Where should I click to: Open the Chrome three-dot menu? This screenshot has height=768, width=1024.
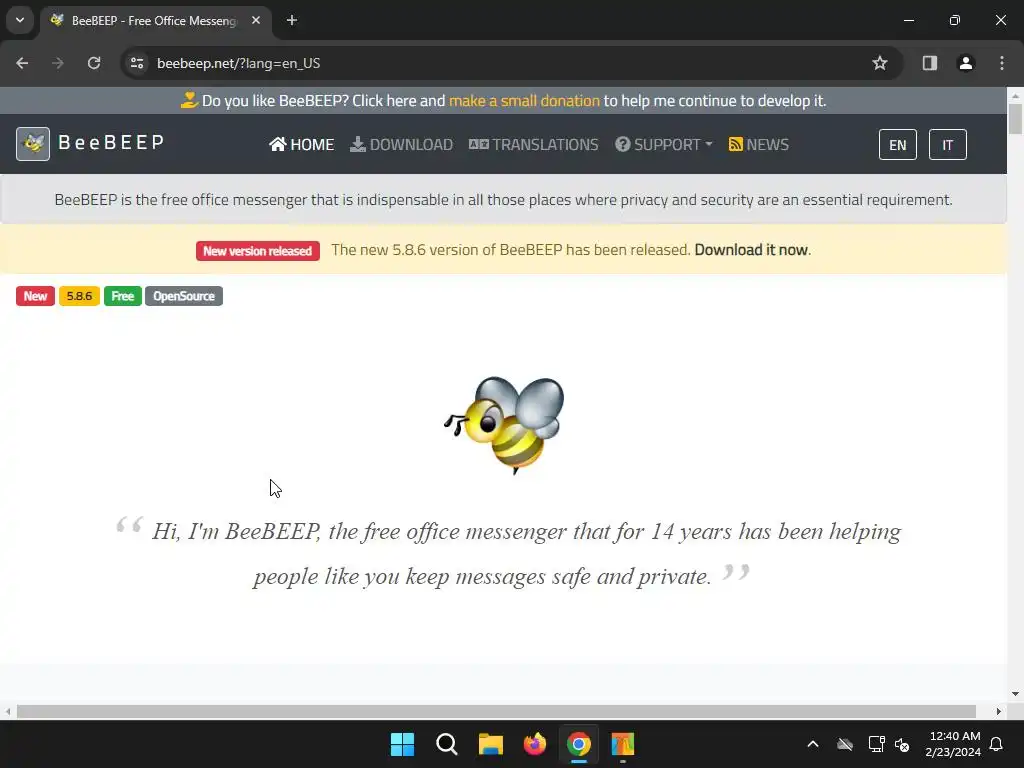point(1002,63)
